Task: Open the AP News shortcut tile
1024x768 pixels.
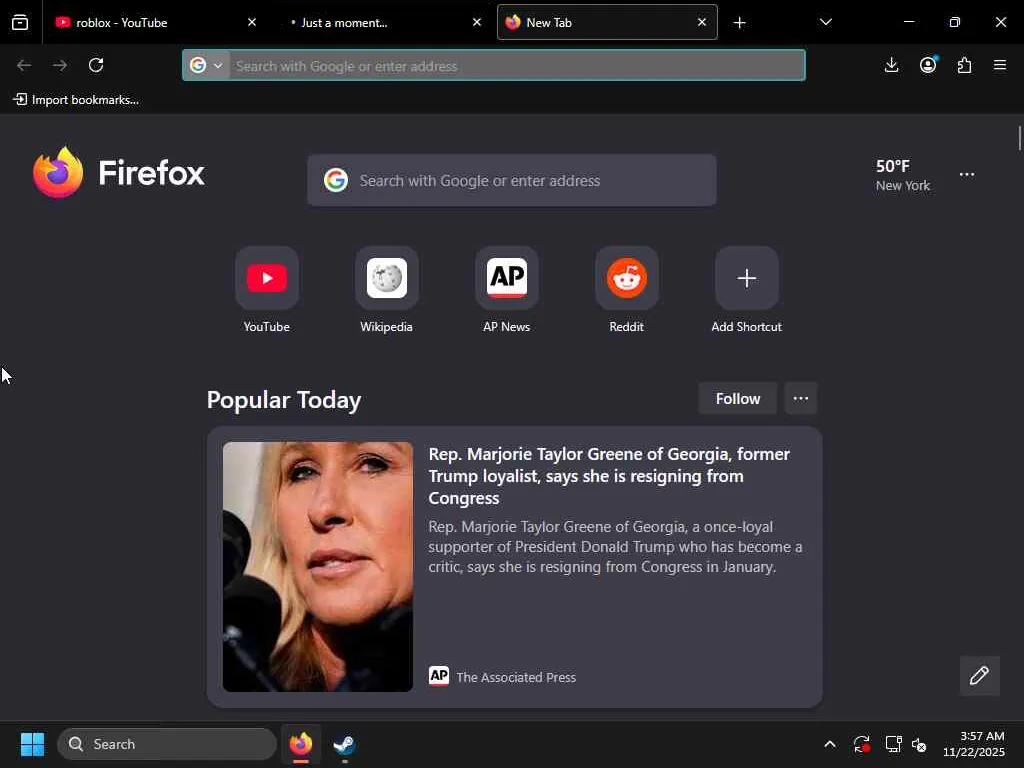Action: tap(507, 278)
